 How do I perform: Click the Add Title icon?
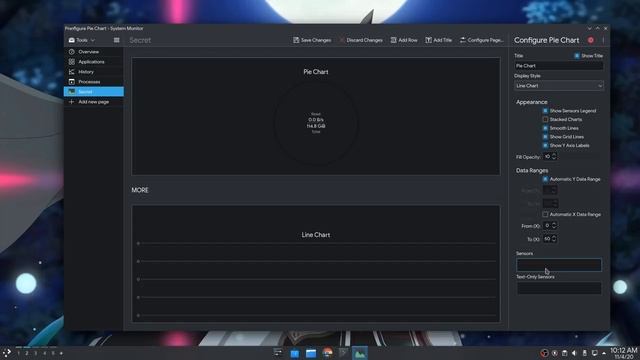pos(429,40)
